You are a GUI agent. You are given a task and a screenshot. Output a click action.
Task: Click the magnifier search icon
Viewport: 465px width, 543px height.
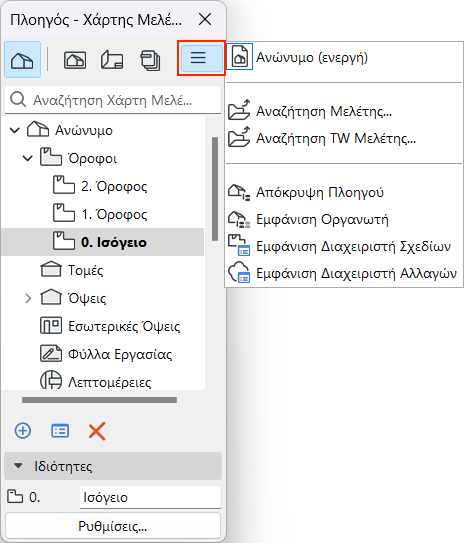coord(18,100)
